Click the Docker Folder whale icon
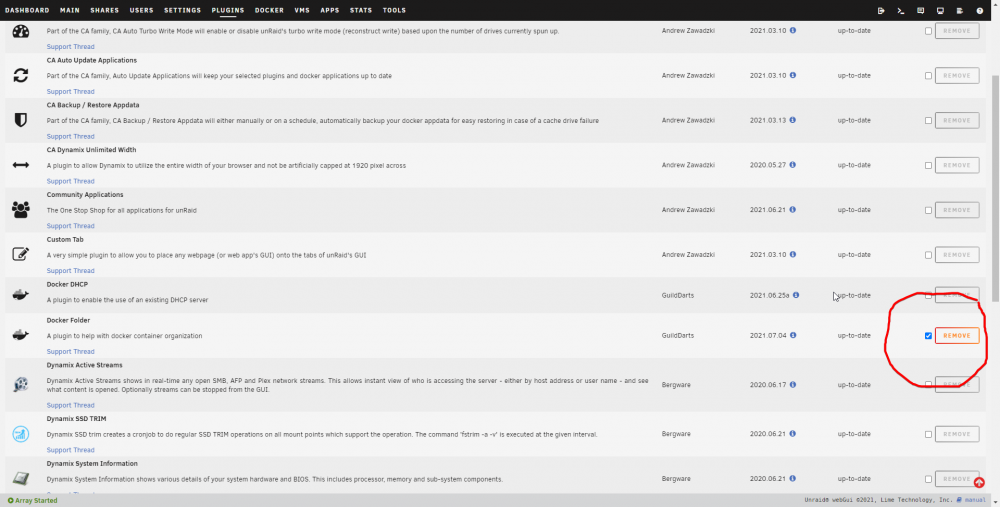Screen dimensions: 1000x507 pos(20,335)
